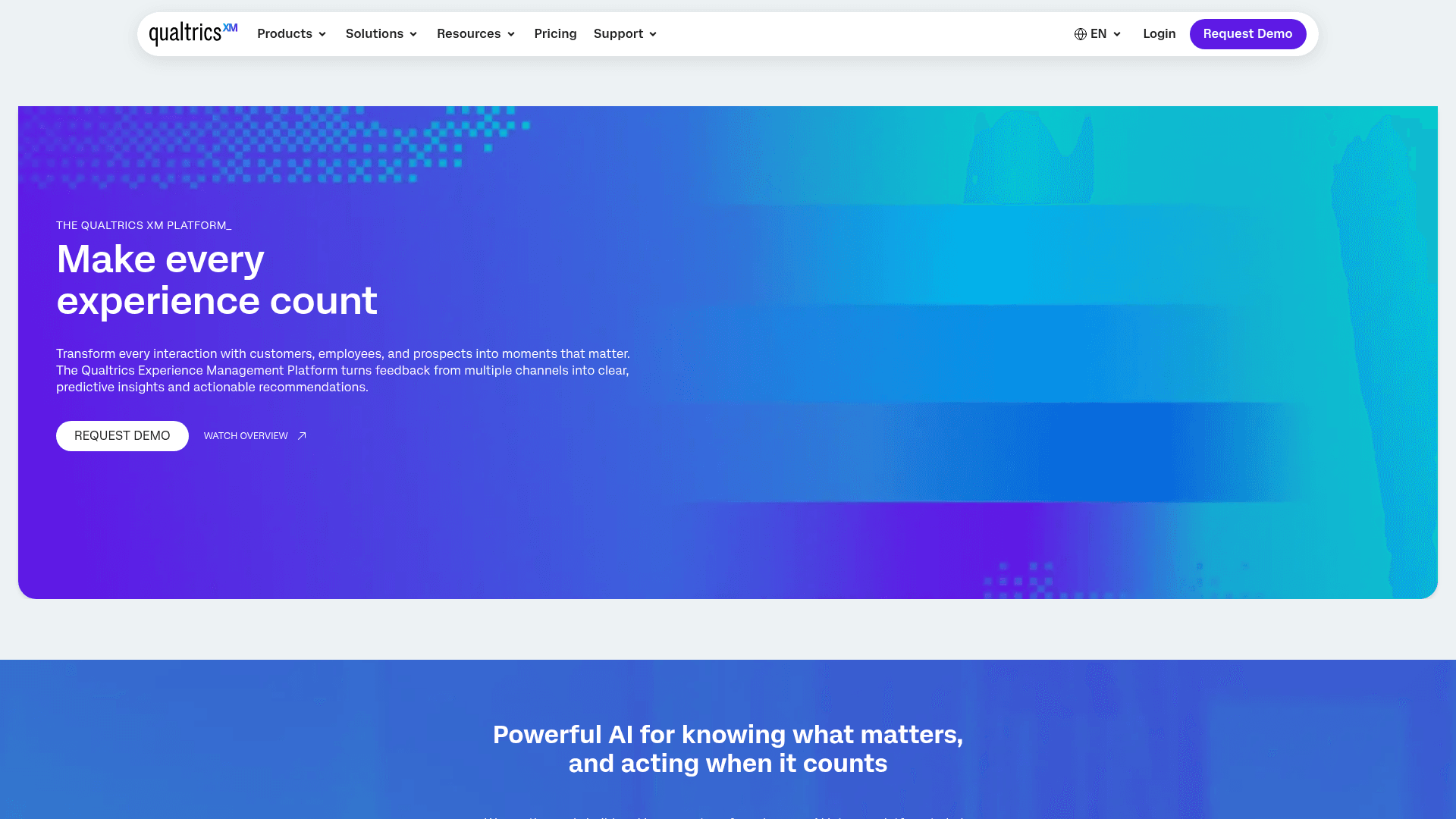Image resolution: width=1456 pixels, height=819 pixels.
Task: Click the purple Request Demo button
Action: pos(1247,34)
